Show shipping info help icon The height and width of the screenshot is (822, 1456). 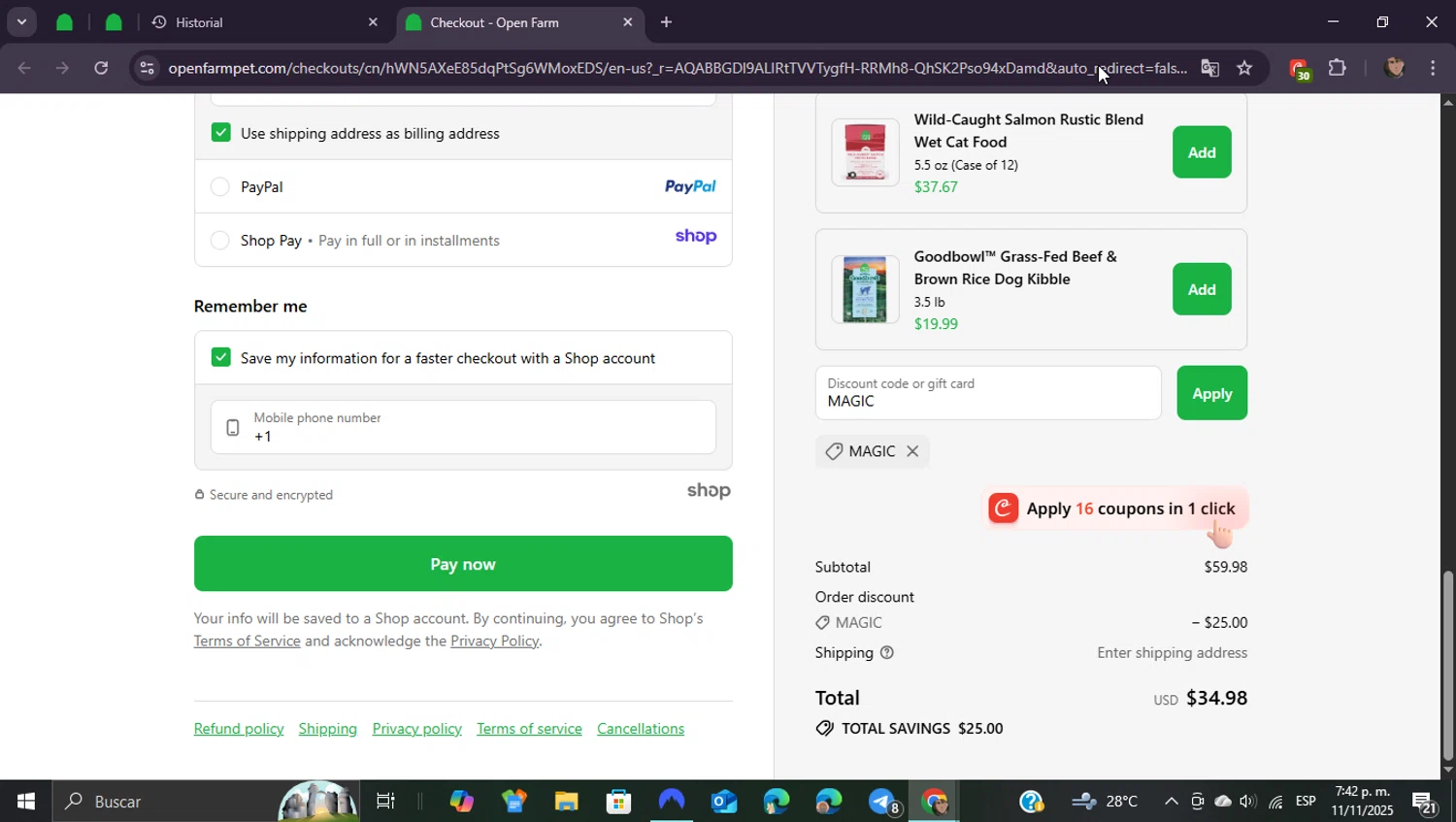[886, 653]
